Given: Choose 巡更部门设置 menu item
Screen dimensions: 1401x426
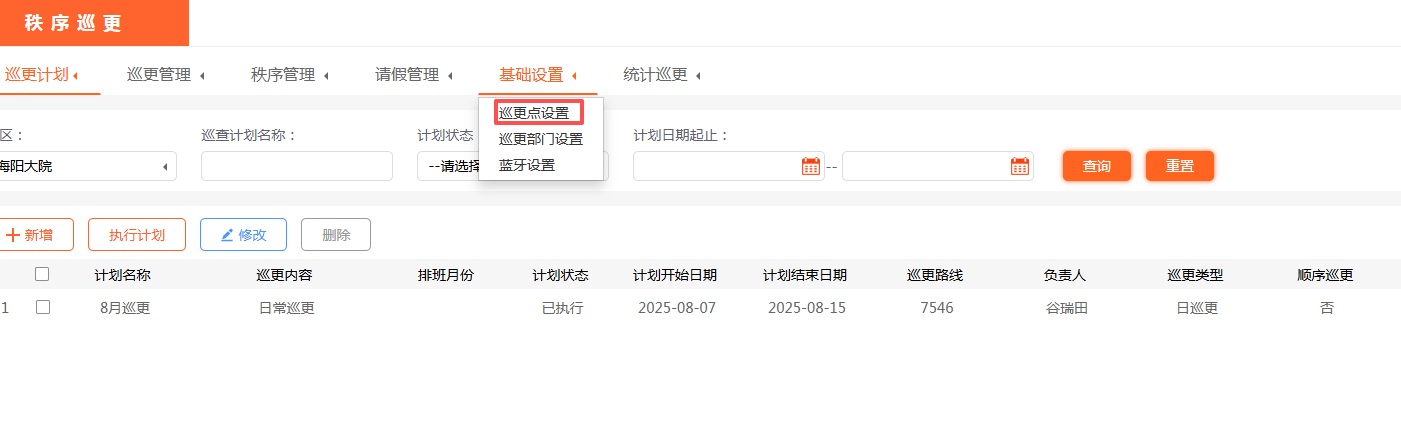Looking at the screenshot, I should tap(540, 139).
